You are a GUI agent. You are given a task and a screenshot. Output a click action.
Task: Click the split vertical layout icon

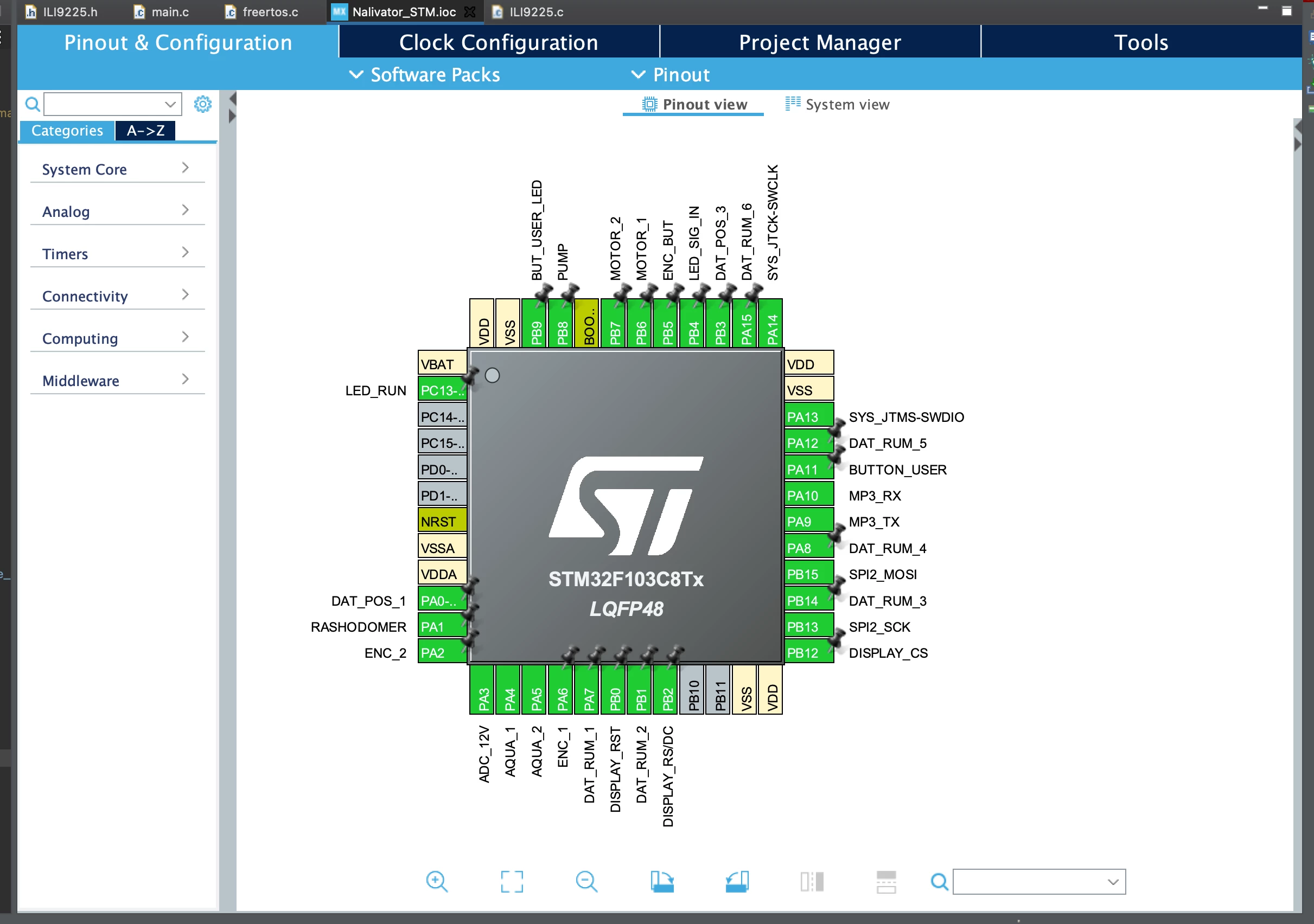[812, 881]
